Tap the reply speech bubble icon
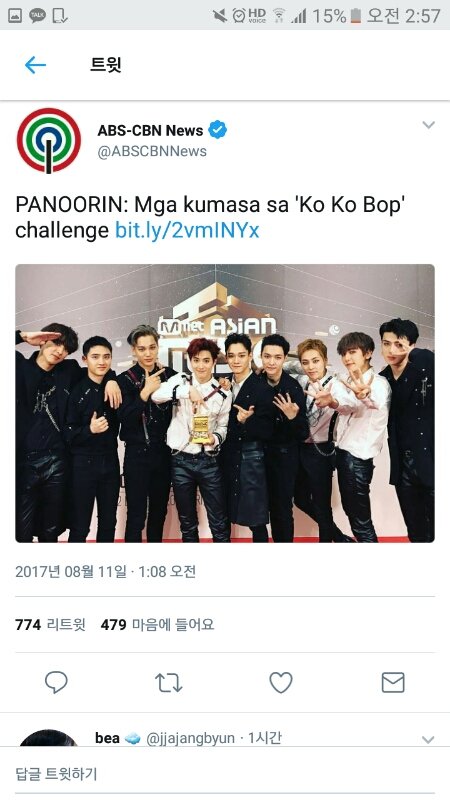The image size is (450, 800). pos(56,682)
